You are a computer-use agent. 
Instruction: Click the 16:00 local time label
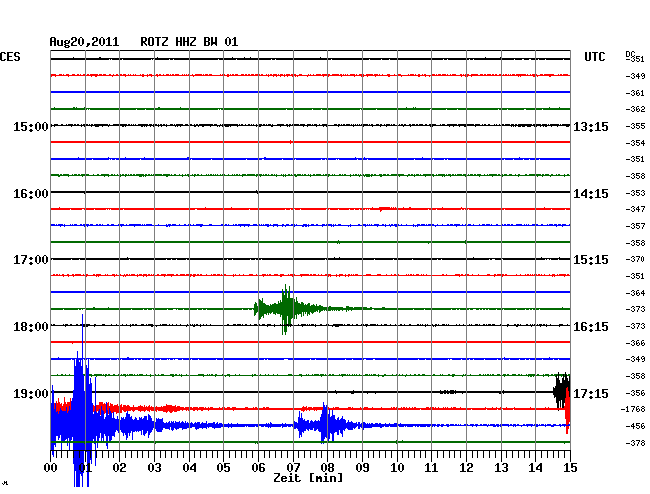click(x=31, y=194)
